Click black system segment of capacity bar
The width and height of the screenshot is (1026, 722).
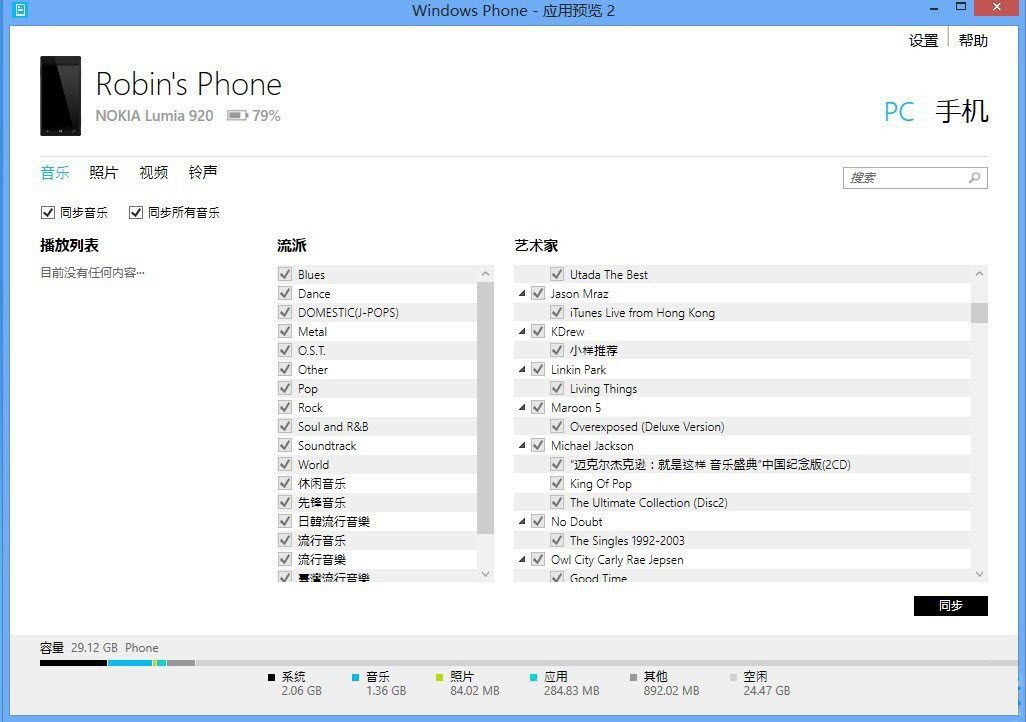73,663
